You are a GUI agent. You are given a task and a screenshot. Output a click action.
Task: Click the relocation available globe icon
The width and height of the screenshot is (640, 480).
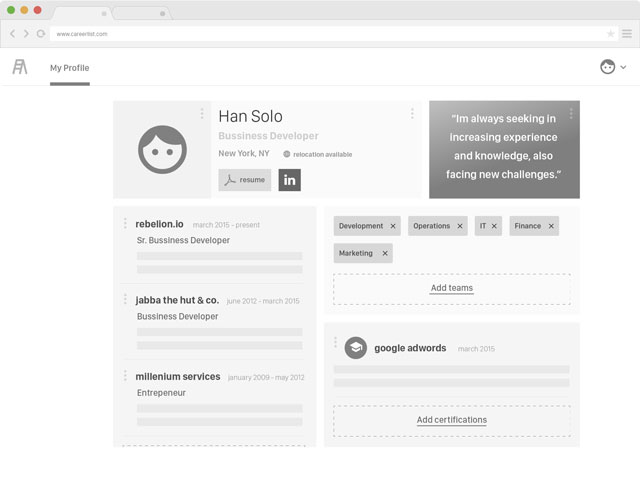click(287, 154)
